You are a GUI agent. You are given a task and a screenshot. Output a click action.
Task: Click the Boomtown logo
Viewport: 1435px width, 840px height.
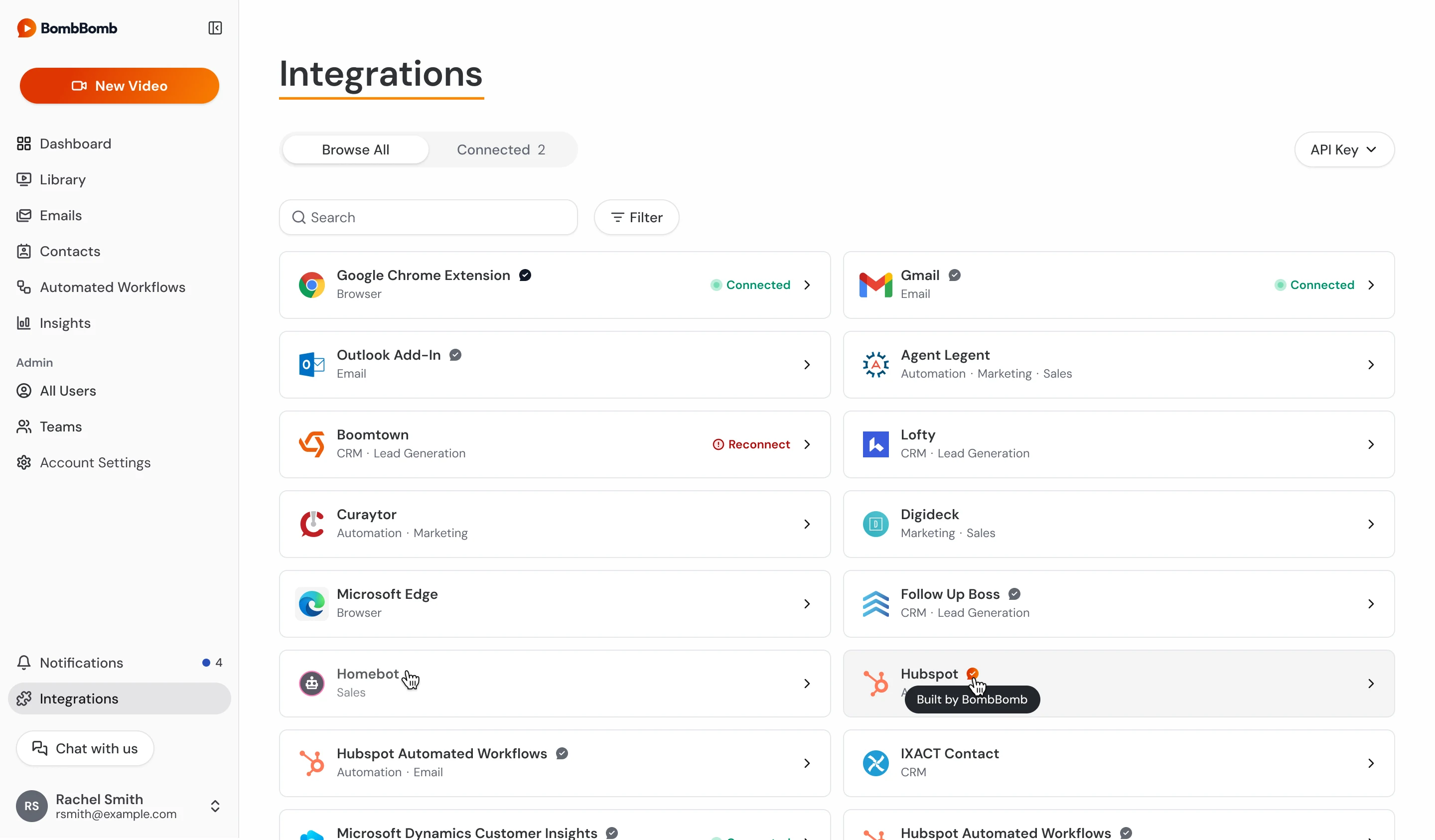pyautogui.click(x=311, y=444)
